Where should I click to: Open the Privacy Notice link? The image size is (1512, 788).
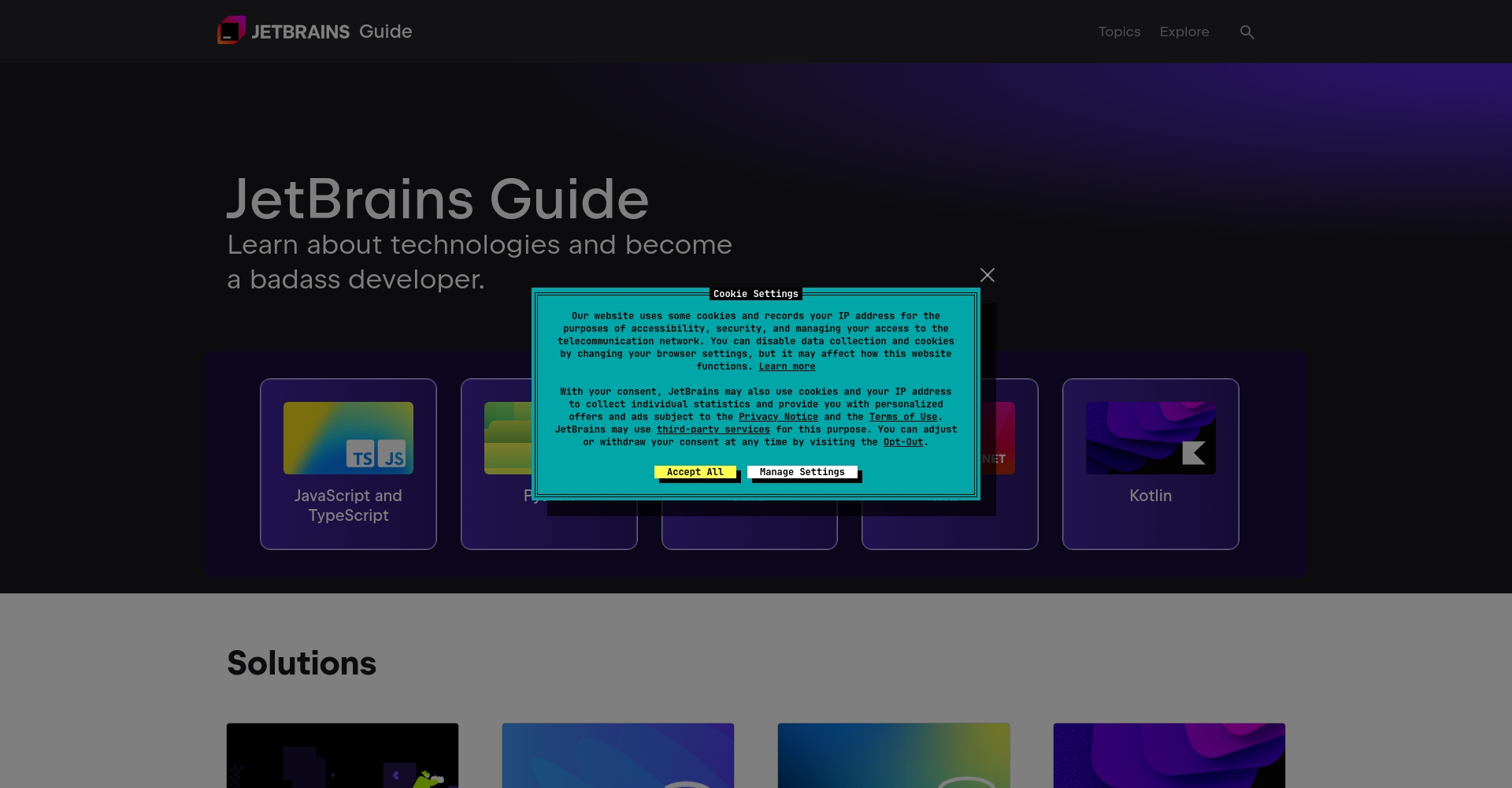click(778, 417)
